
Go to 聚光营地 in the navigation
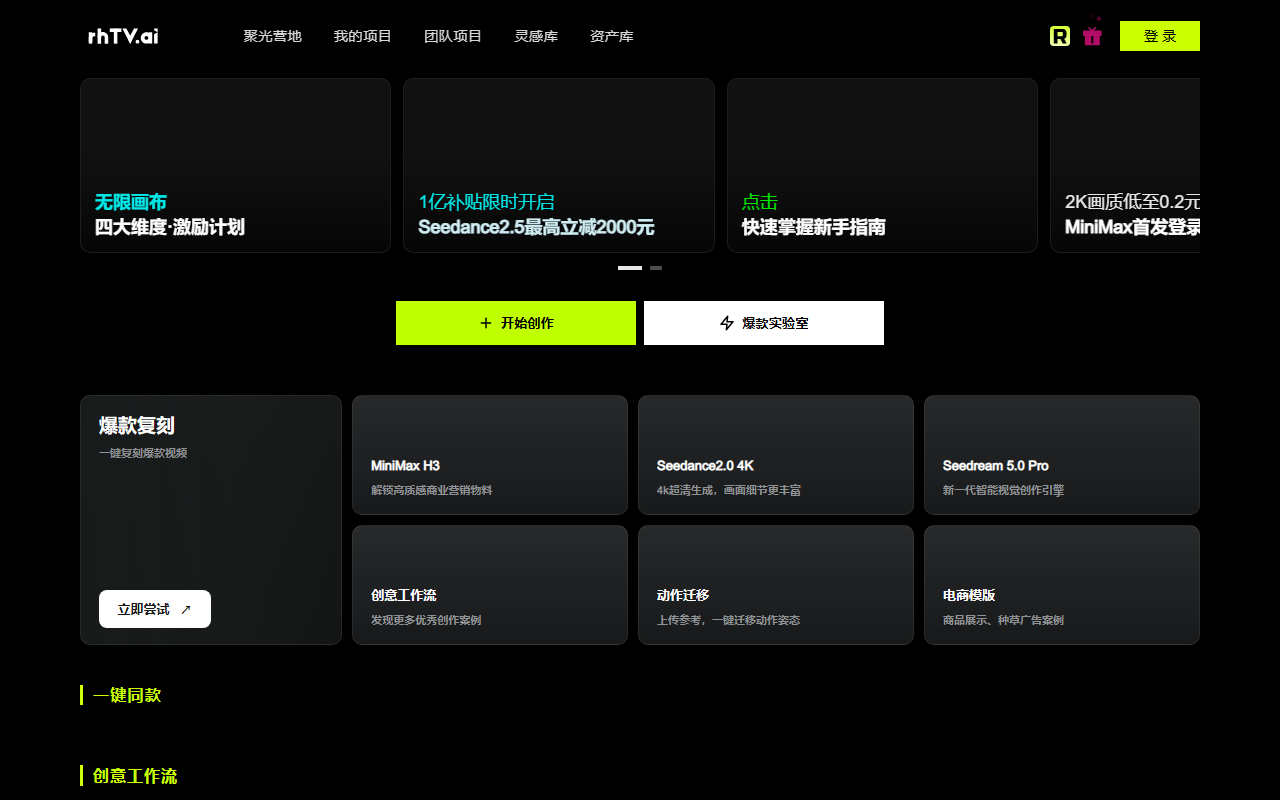tap(272, 36)
